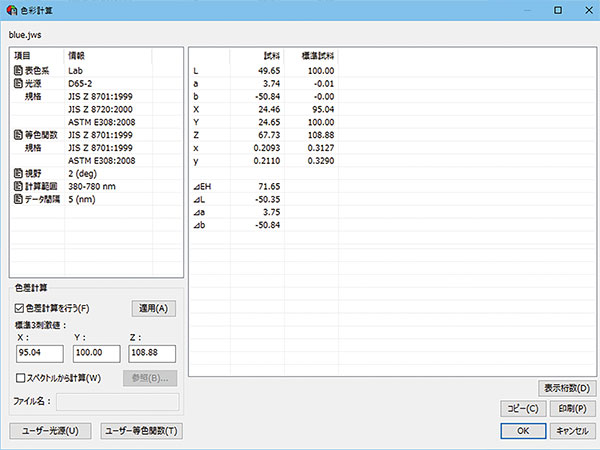Click the 色彩計算 app icon in title bar
The height and width of the screenshot is (450, 600).
pyautogui.click(x=12, y=10)
